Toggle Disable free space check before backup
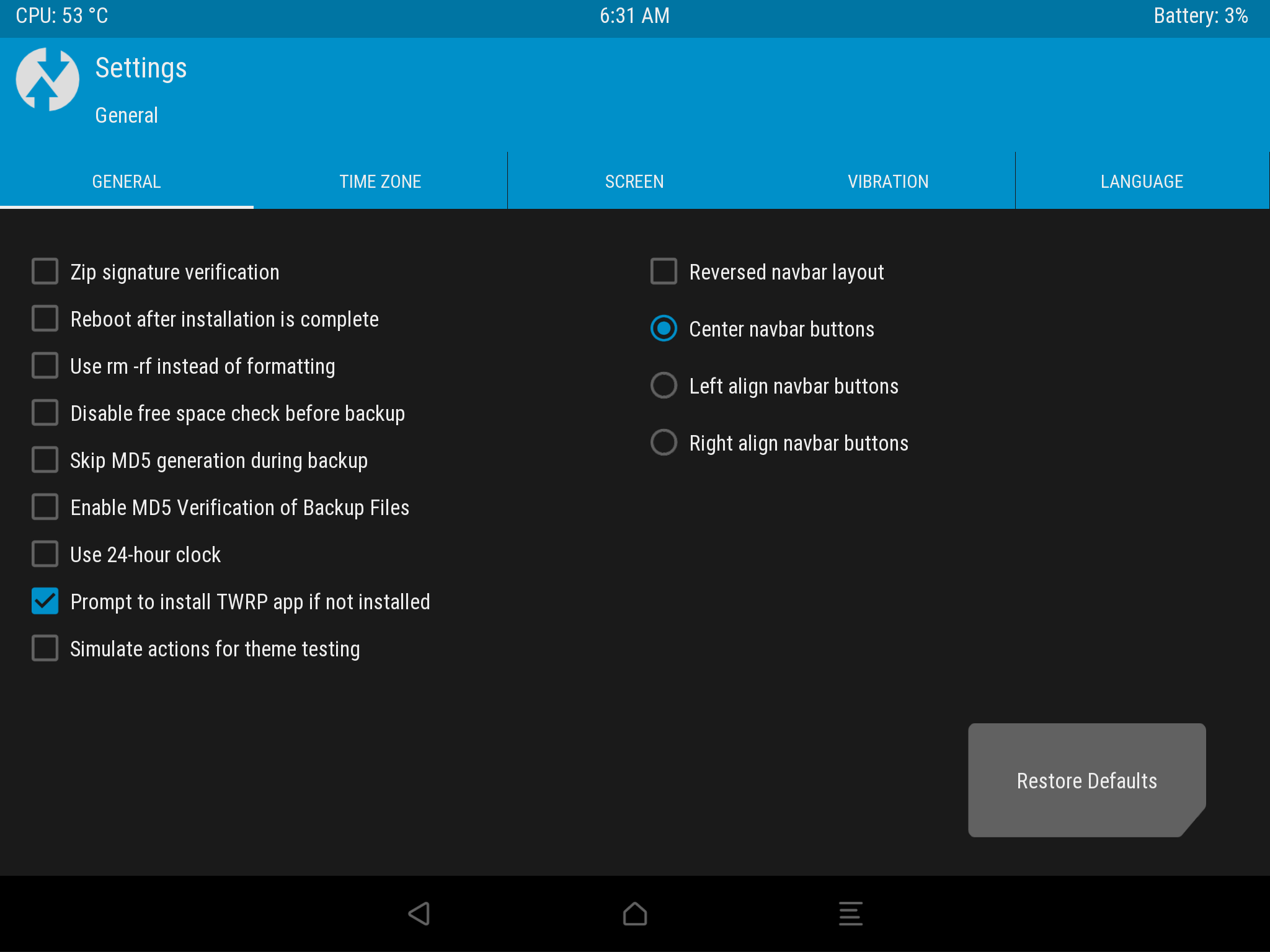Screen dimensions: 1270x952 (45, 413)
